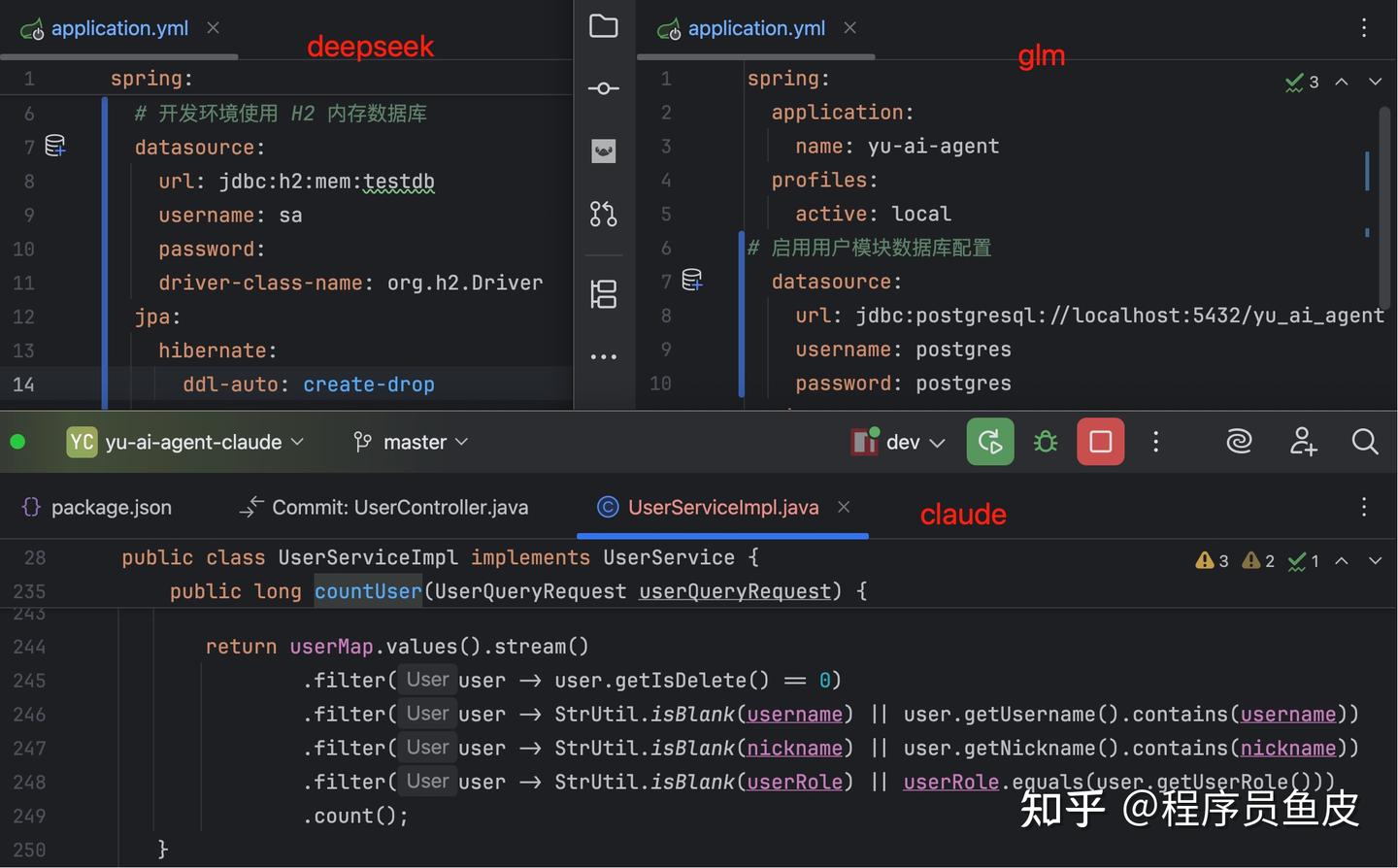Viewport: 1398px width, 868px height.
Task: Click the 'postgres' value on the username line
Action: tap(963, 350)
